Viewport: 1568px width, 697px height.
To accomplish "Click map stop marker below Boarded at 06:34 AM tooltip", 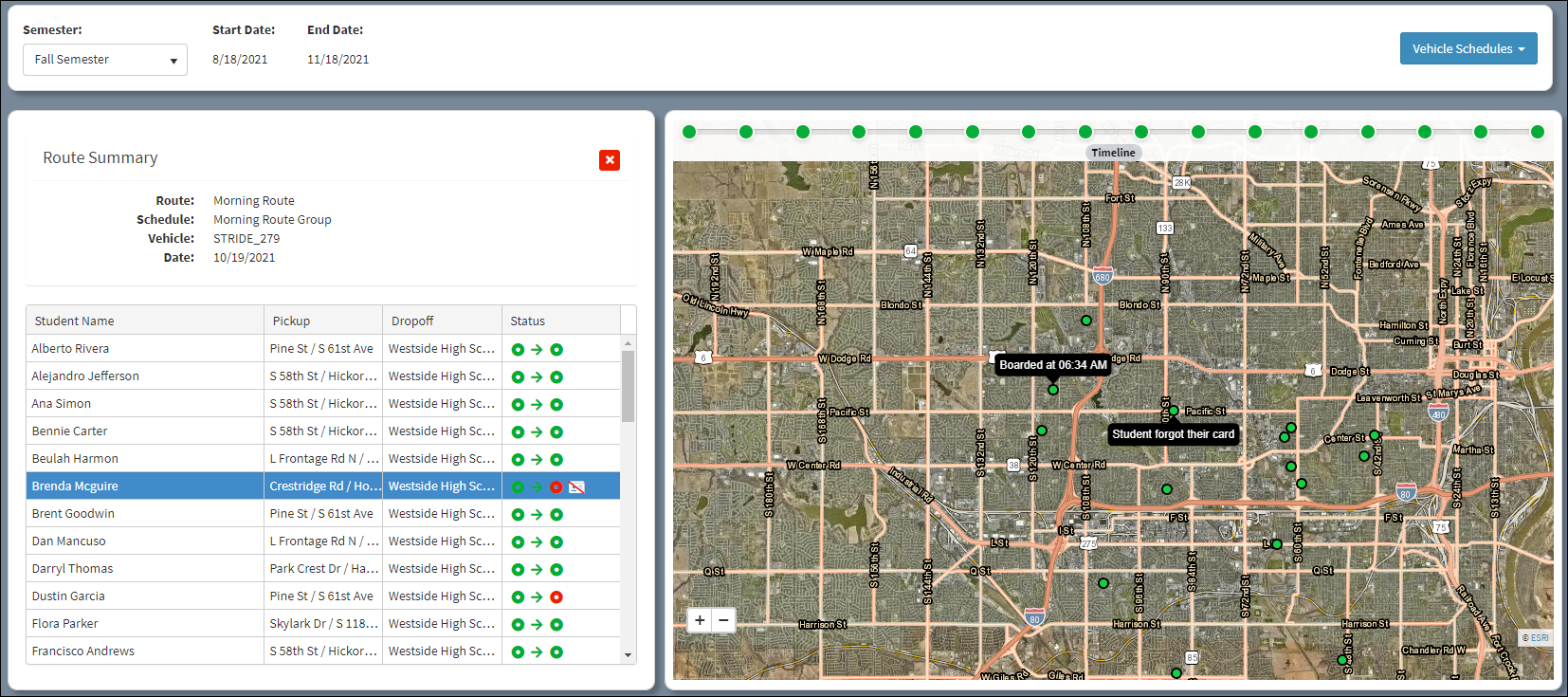I will [1053, 390].
